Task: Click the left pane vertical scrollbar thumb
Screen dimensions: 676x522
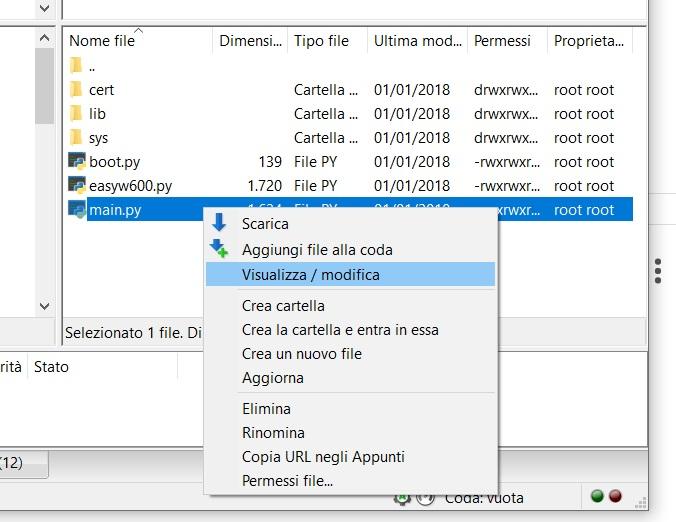Action: coord(44,86)
